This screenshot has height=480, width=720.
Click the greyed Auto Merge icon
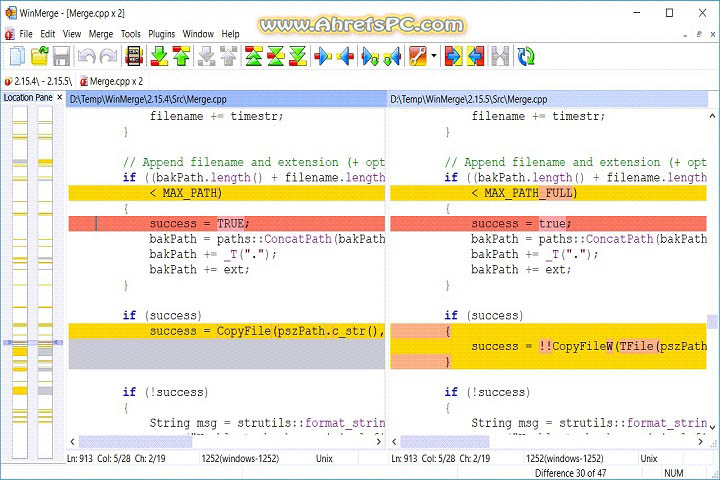[500, 56]
